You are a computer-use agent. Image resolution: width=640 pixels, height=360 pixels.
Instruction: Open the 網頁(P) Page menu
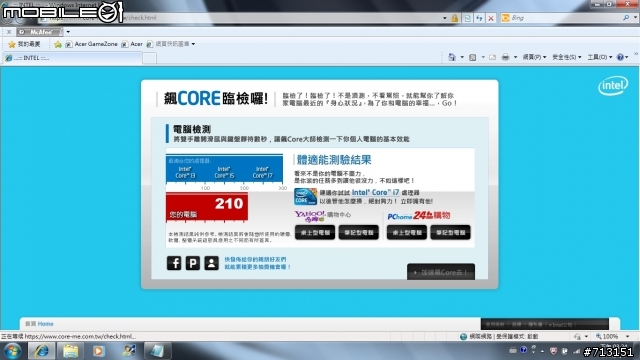coord(534,57)
